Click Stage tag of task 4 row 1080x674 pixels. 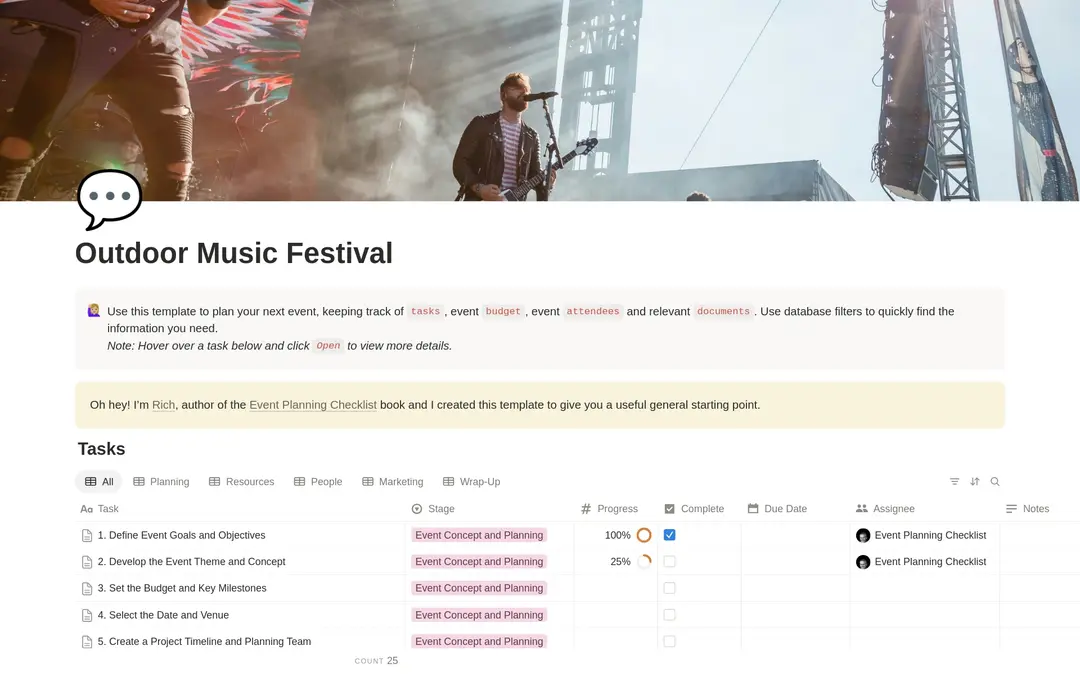479,615
